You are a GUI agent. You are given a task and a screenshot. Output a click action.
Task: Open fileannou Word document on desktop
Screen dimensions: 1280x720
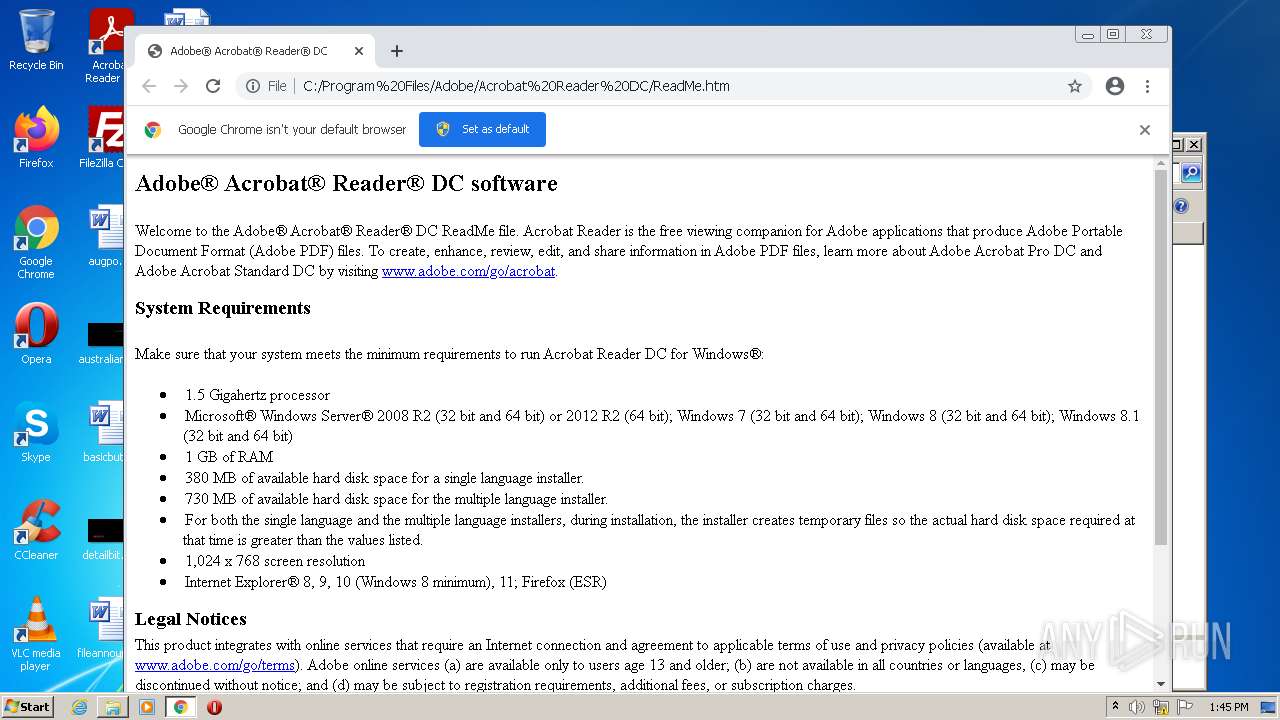click(x=101, y=628)
